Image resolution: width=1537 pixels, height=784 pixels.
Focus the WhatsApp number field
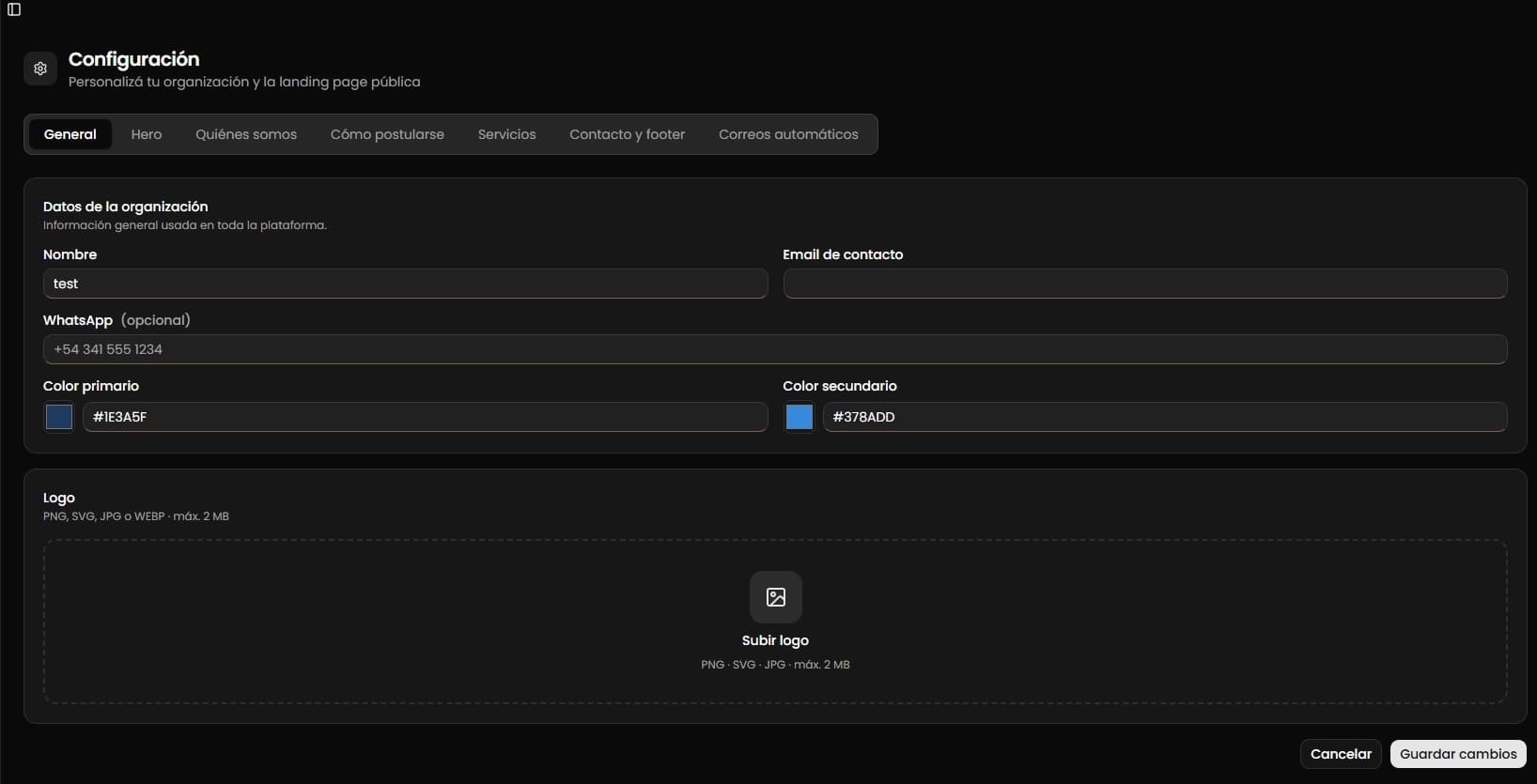(775, 349)
